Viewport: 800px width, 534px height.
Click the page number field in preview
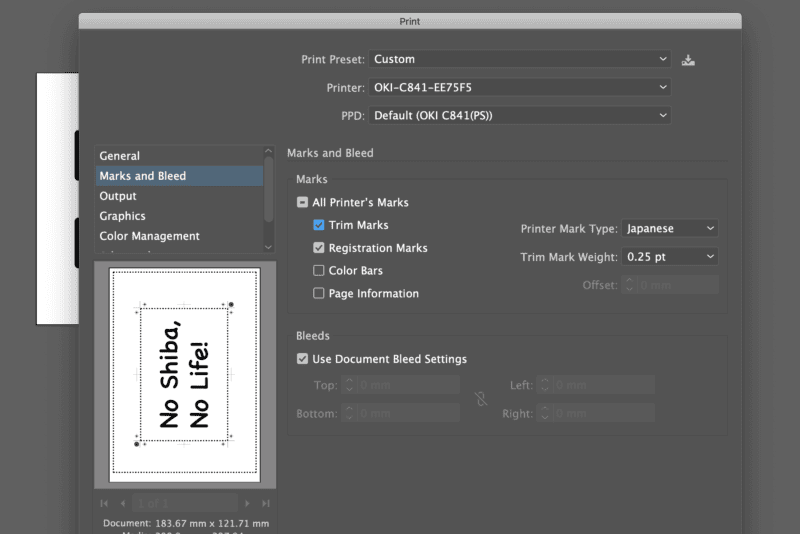[x=185, y=503]
